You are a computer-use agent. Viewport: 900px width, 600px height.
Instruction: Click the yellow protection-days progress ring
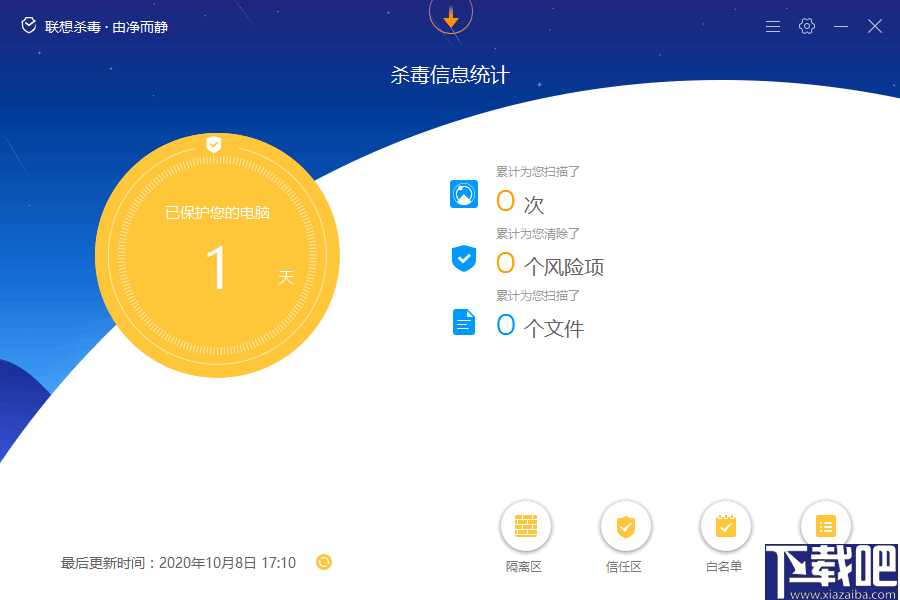[217, 255]
